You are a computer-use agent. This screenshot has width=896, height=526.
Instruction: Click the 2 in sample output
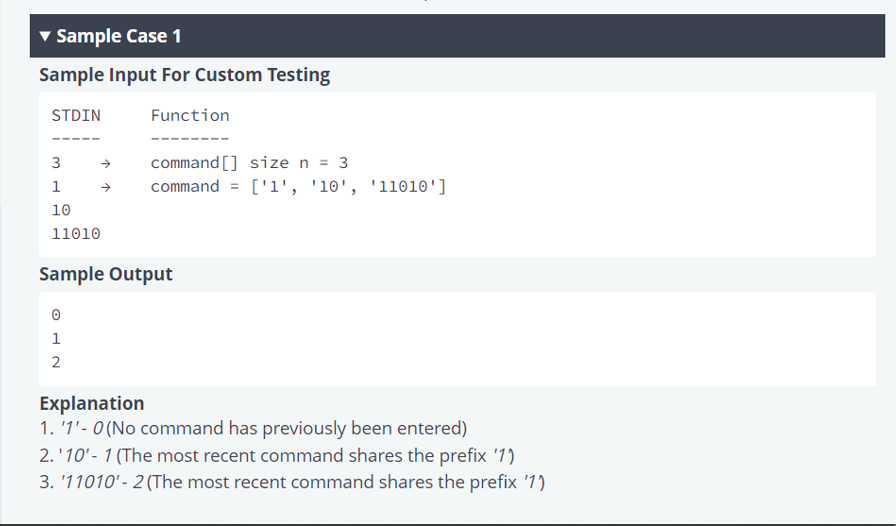pyautogui.click(x=56, y=362)
